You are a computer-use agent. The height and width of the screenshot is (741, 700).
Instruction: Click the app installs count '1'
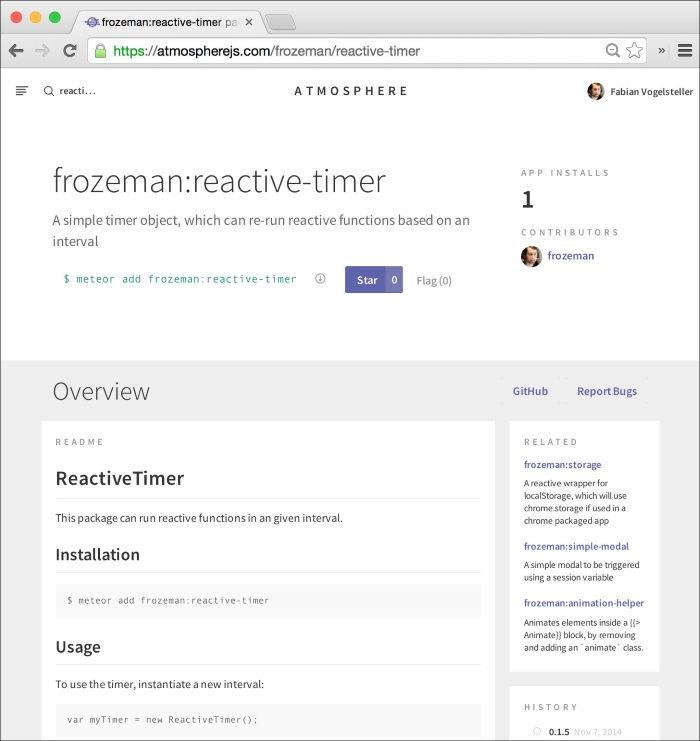(x=527, y=199)
